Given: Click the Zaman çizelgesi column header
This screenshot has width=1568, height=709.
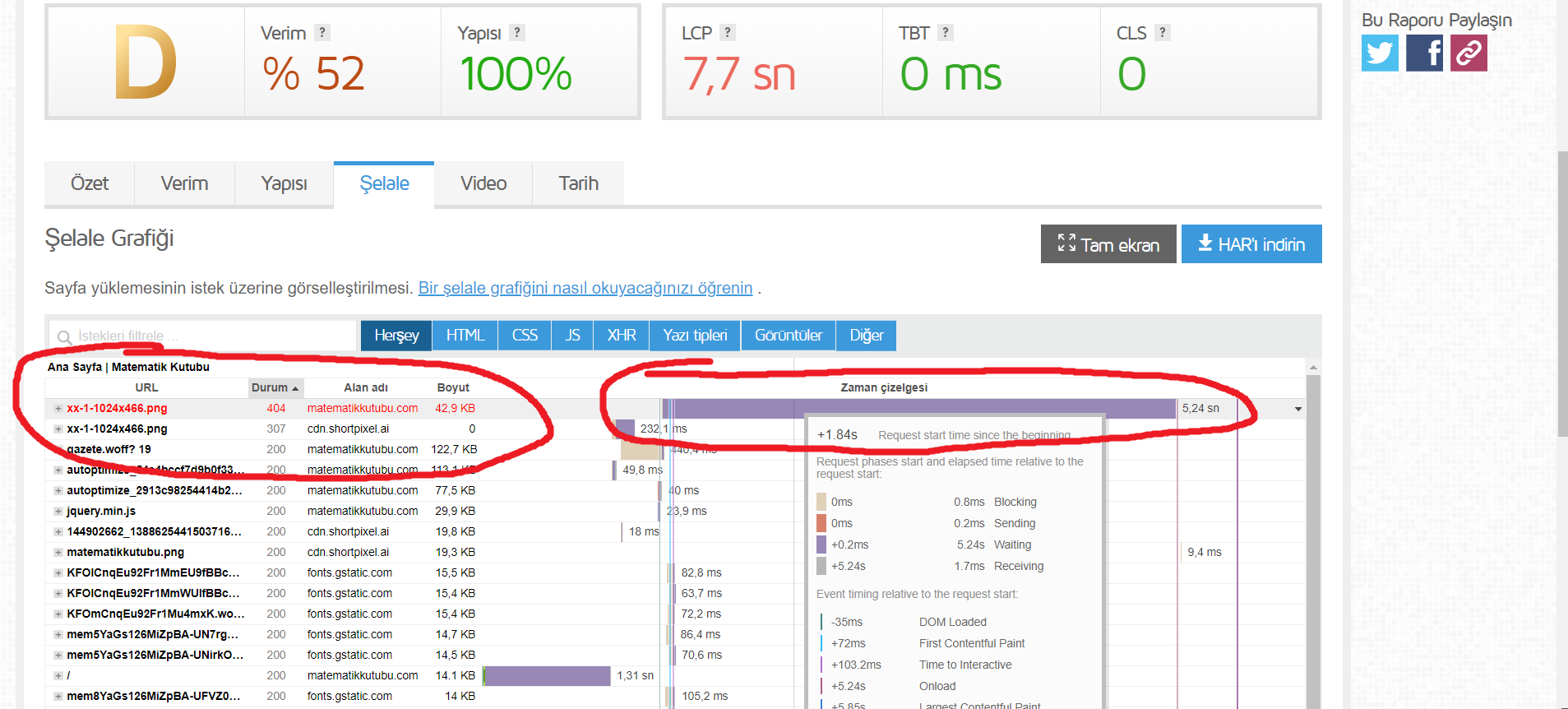Looking at the screenshot, I should tap(884, 387).
